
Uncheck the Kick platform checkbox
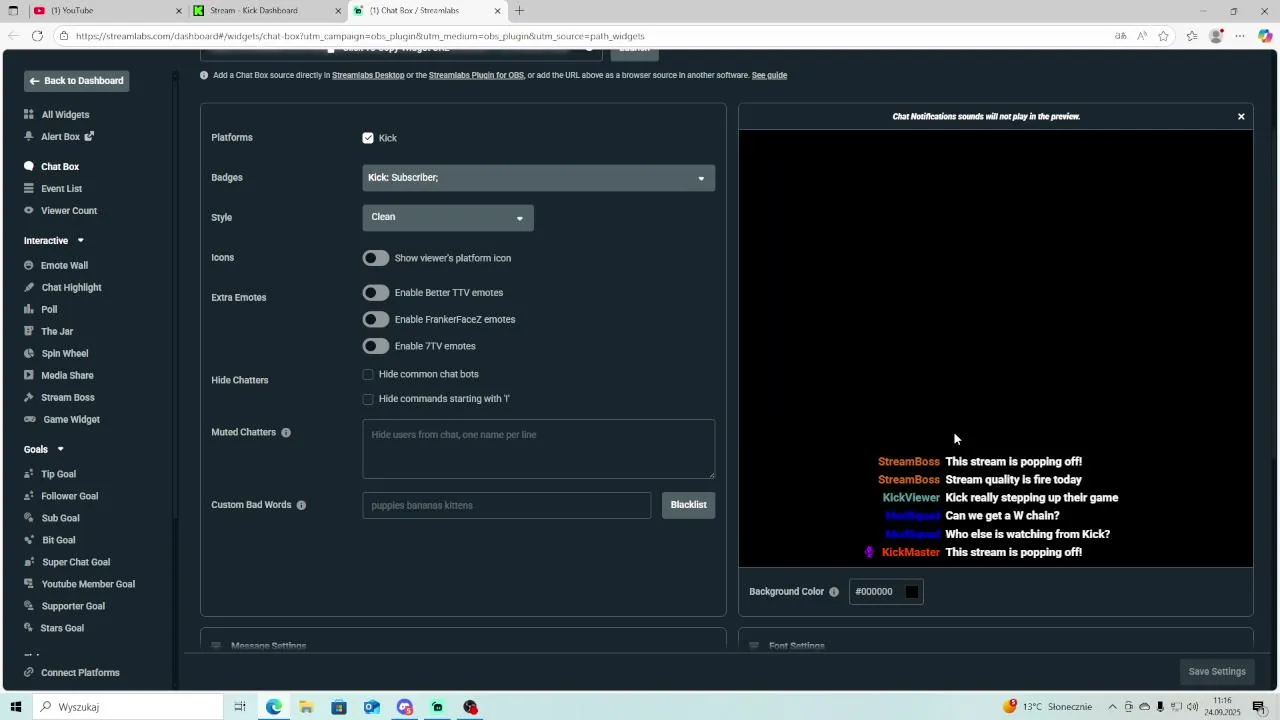click(368, 138)
